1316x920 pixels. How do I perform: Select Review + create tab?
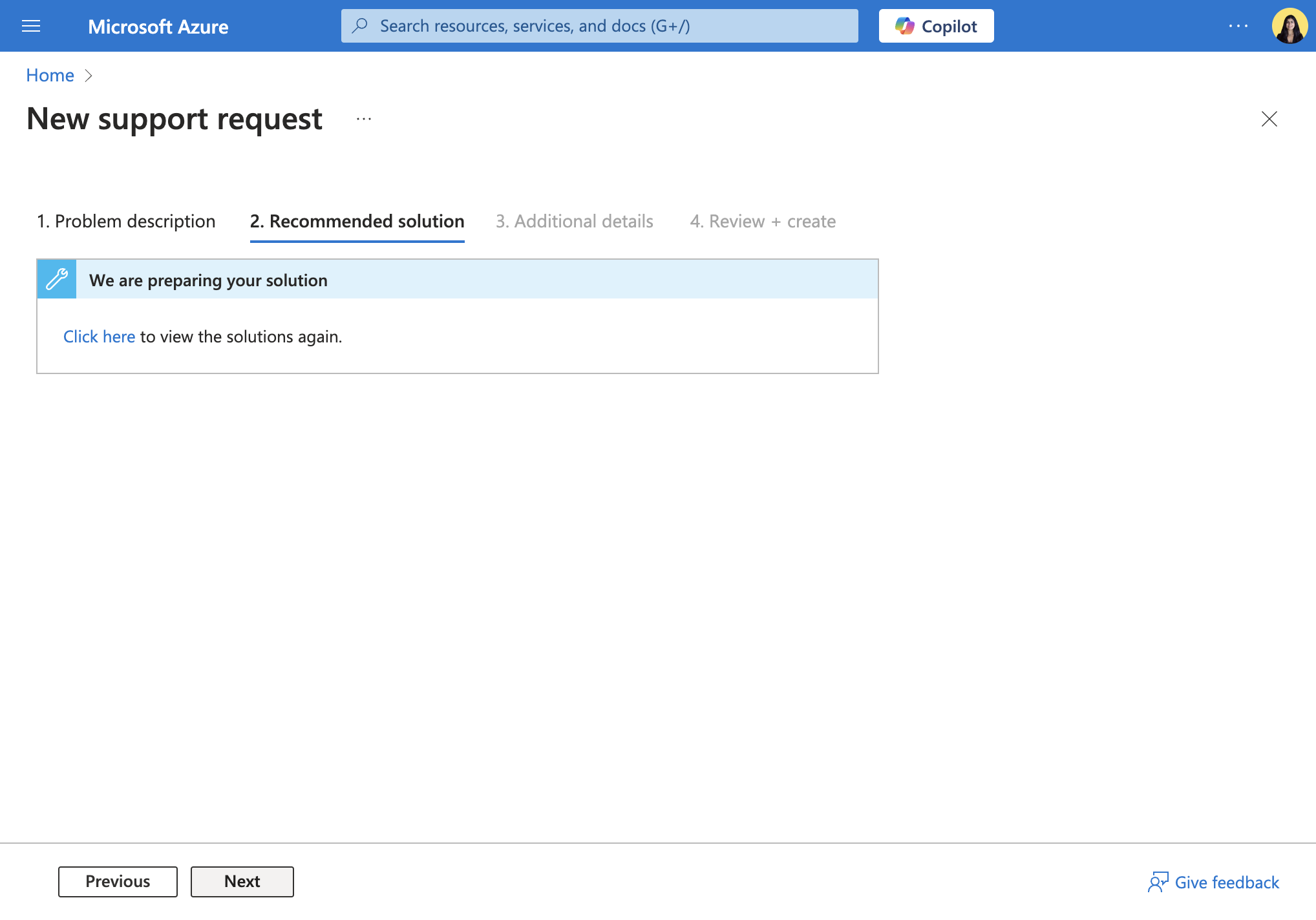[x=763, y=222]
